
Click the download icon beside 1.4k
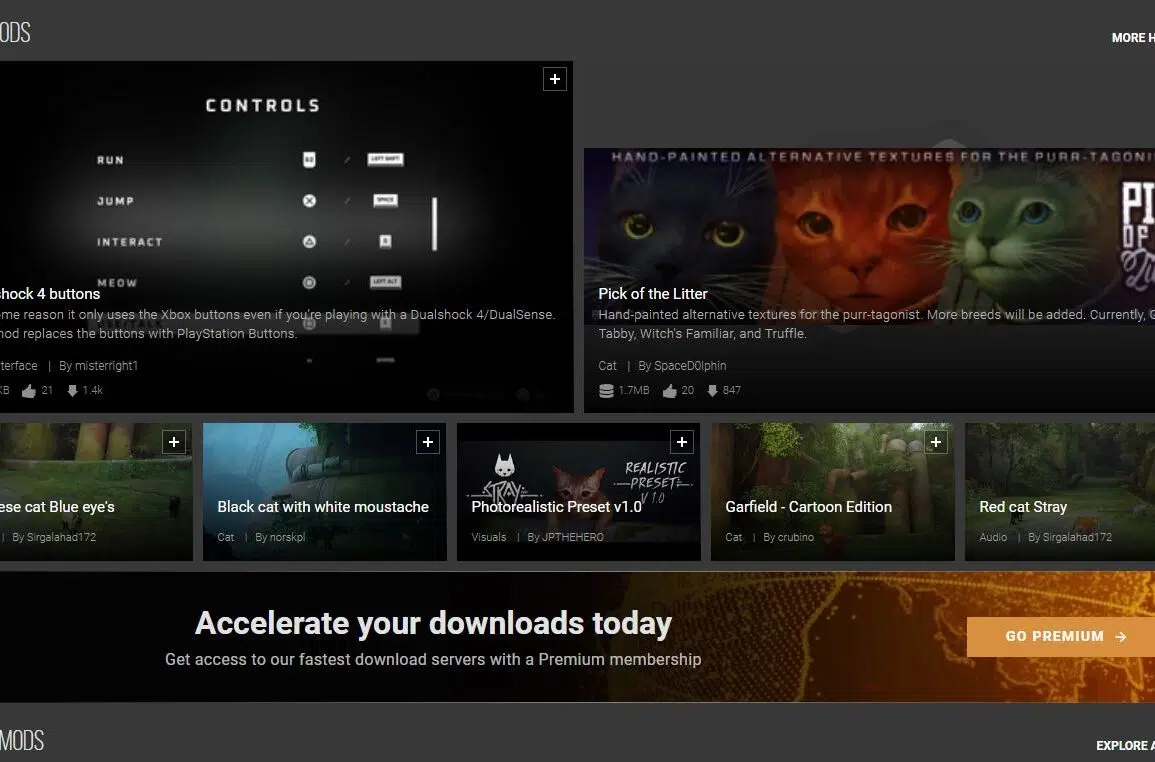pos(73,391)
